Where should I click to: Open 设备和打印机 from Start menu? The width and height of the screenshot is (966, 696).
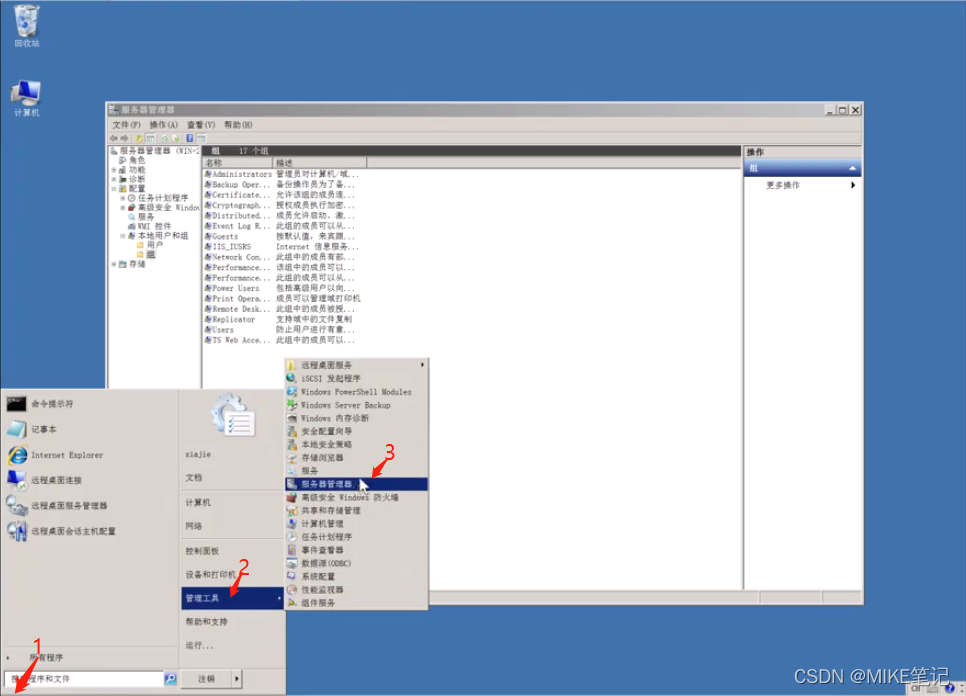pos(211,575)
